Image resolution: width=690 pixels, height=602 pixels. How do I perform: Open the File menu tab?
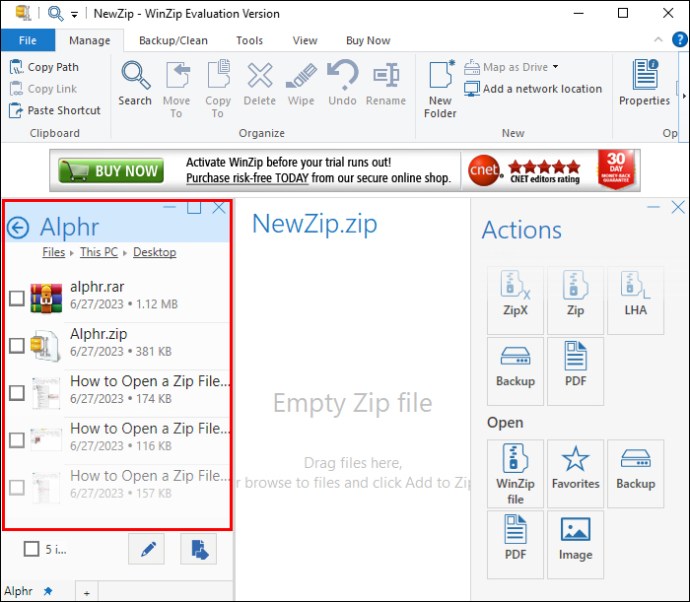click(28, 40)
